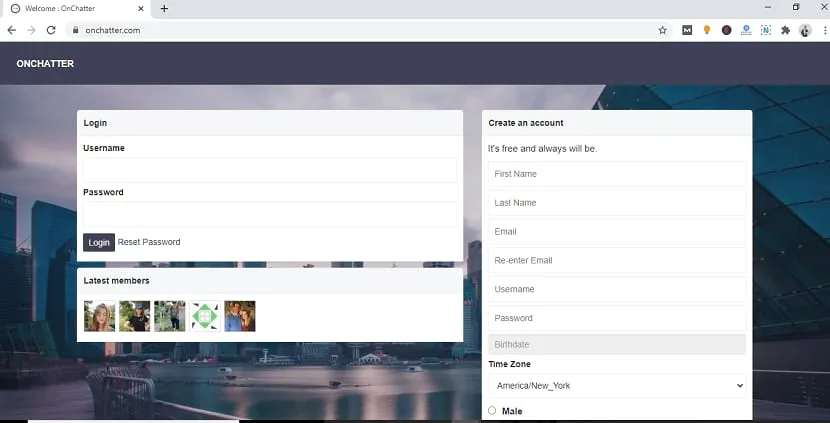Click the First Name field
The height and width of the screenshot is (423, 830).
[x=617, y=174]
